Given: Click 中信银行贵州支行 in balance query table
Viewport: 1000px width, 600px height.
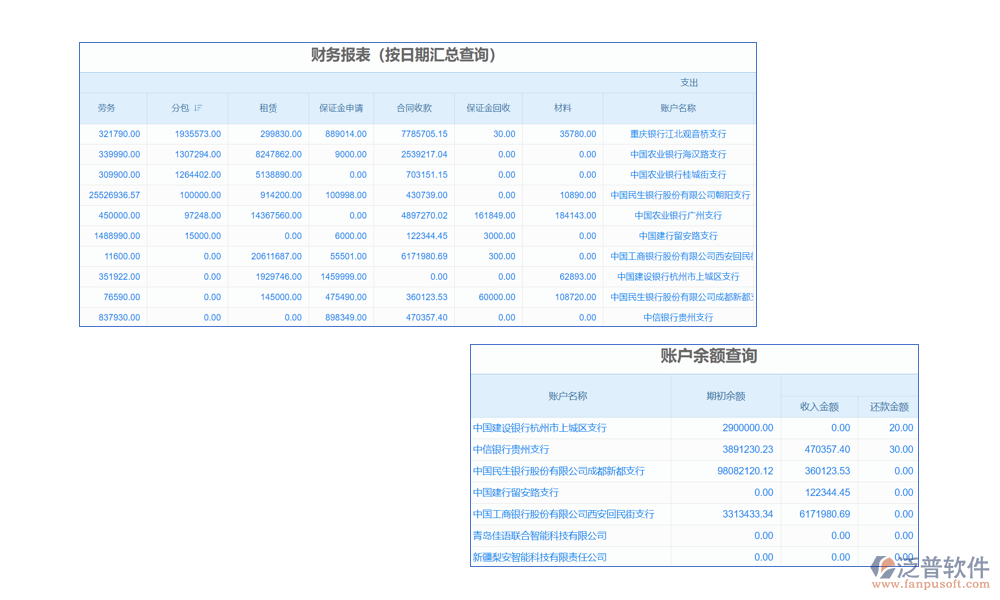Looking at the screenshot, I should pos(511,450).
